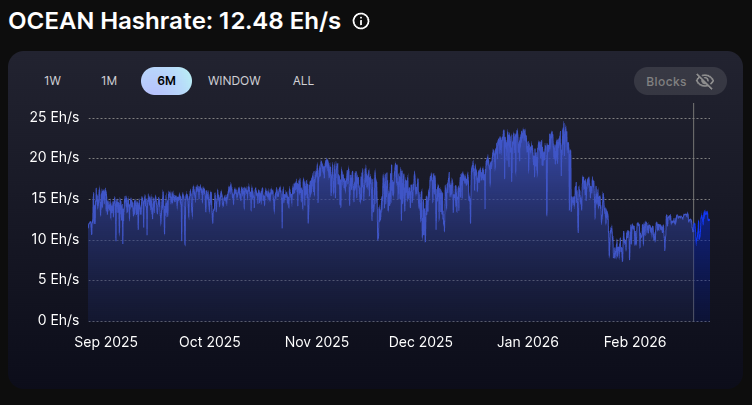
Task: Click the crossed-out eye icon in Blocks
Action: pyautogui.click(x=704, y=81)
